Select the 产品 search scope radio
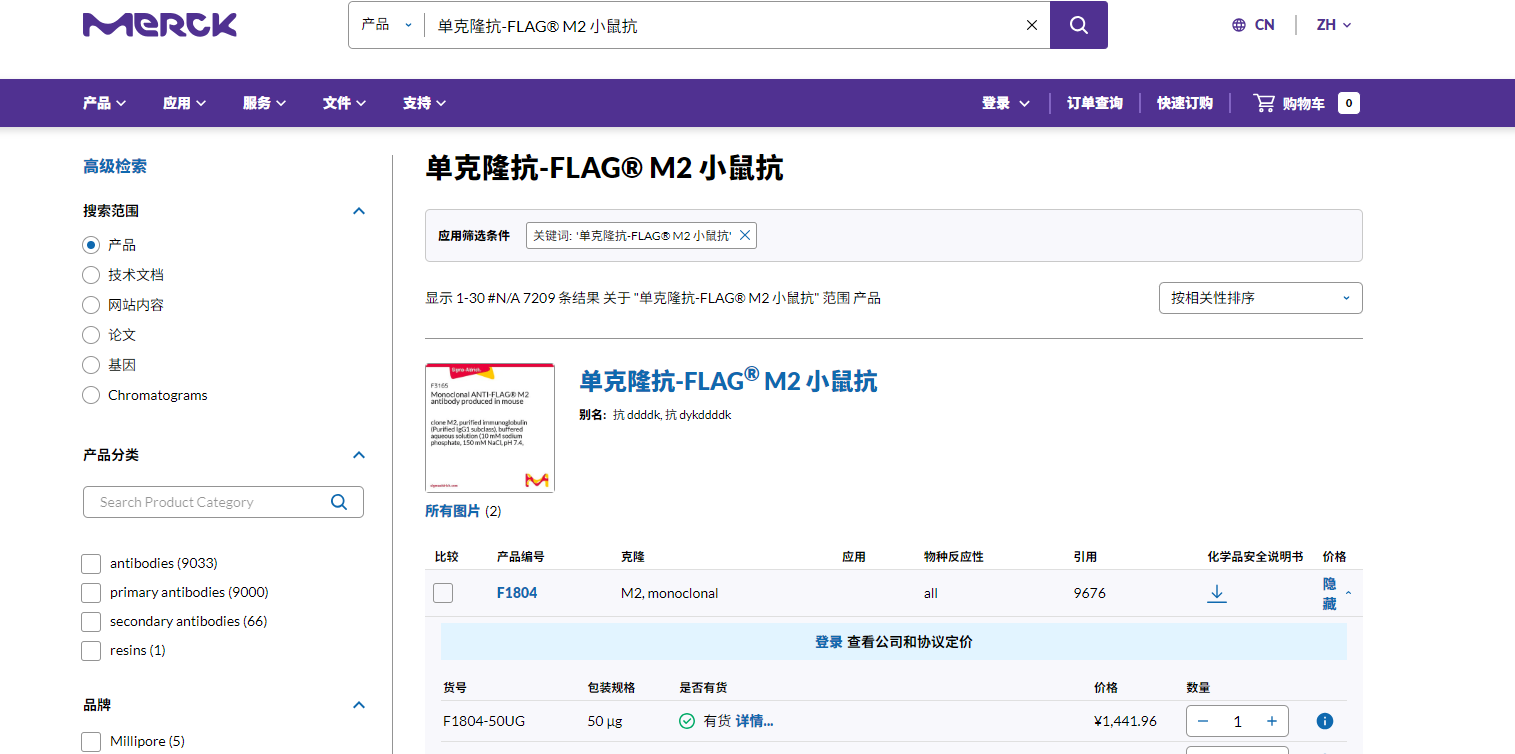Viewport: 1515px width, 754px height. click(x=91, y=245)
